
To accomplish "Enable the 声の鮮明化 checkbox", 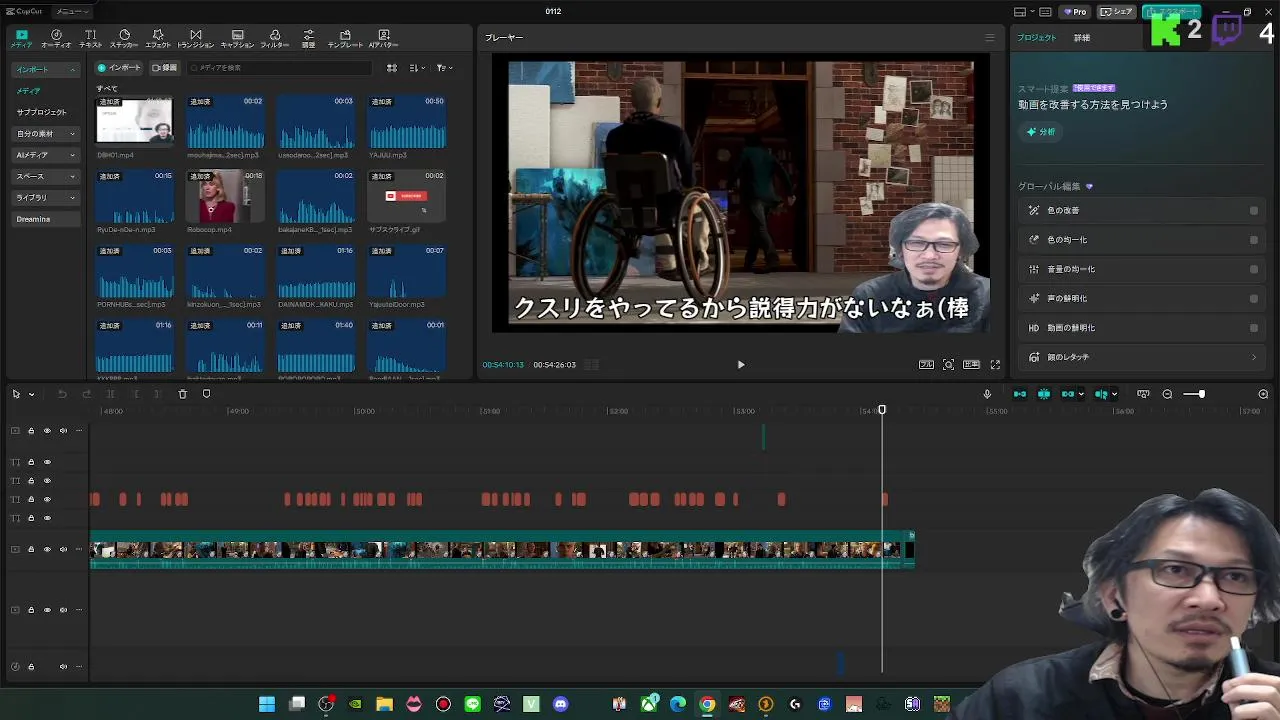I will click(x=1254, y=298).
